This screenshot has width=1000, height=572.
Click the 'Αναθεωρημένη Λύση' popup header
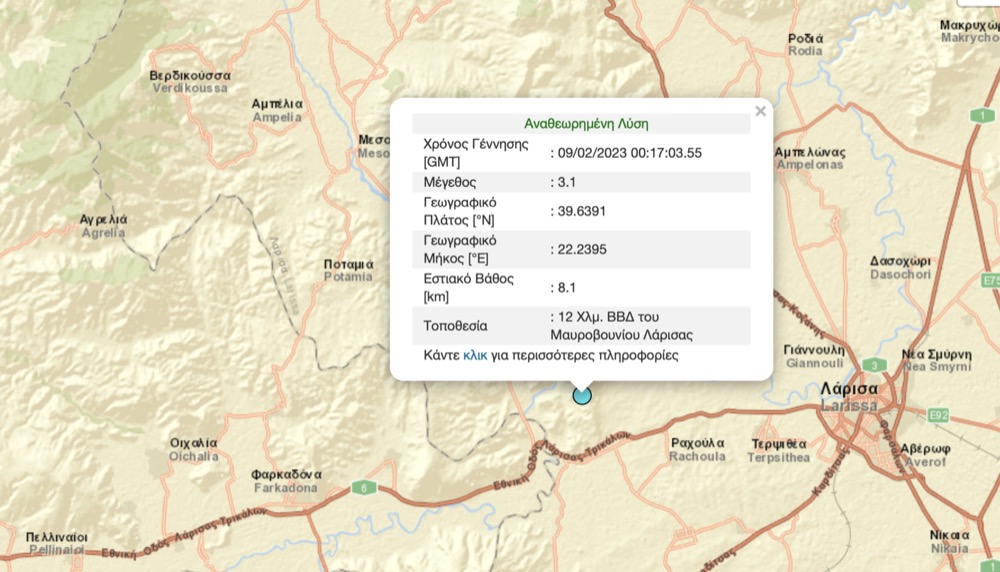(x=586, y=124)
